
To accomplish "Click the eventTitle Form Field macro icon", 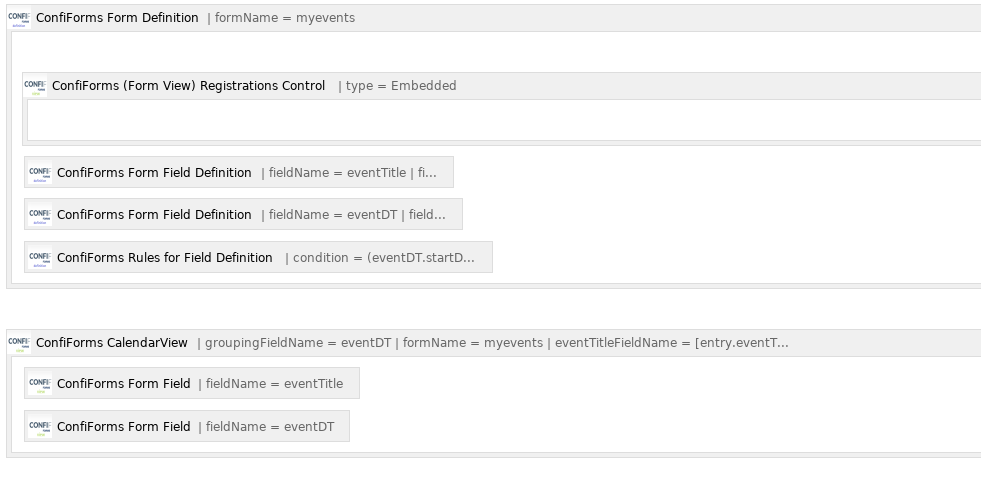I will point(40,383).
